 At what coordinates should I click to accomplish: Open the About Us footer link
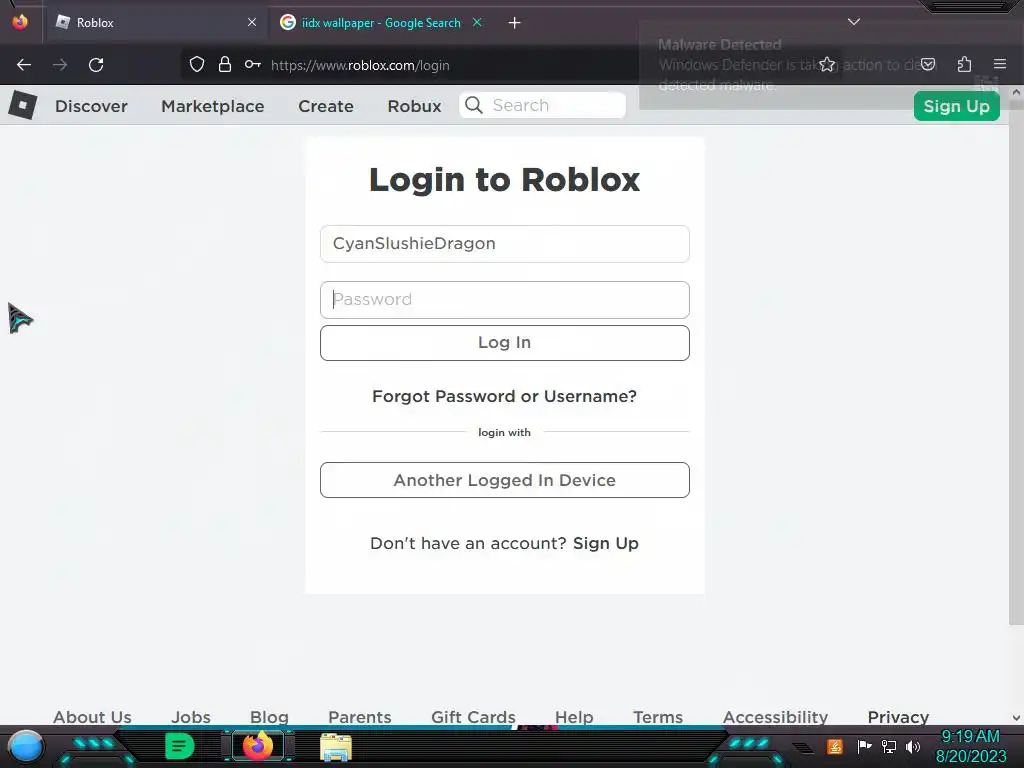pos(92,716)
